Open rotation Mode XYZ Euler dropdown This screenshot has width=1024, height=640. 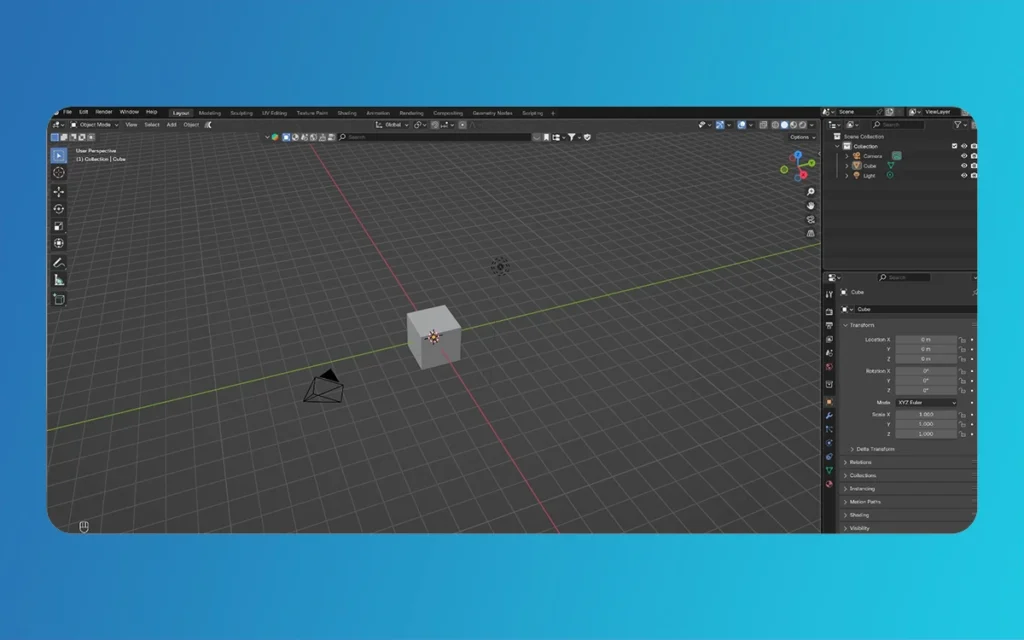pyautogui.click(x=926, y=403)
